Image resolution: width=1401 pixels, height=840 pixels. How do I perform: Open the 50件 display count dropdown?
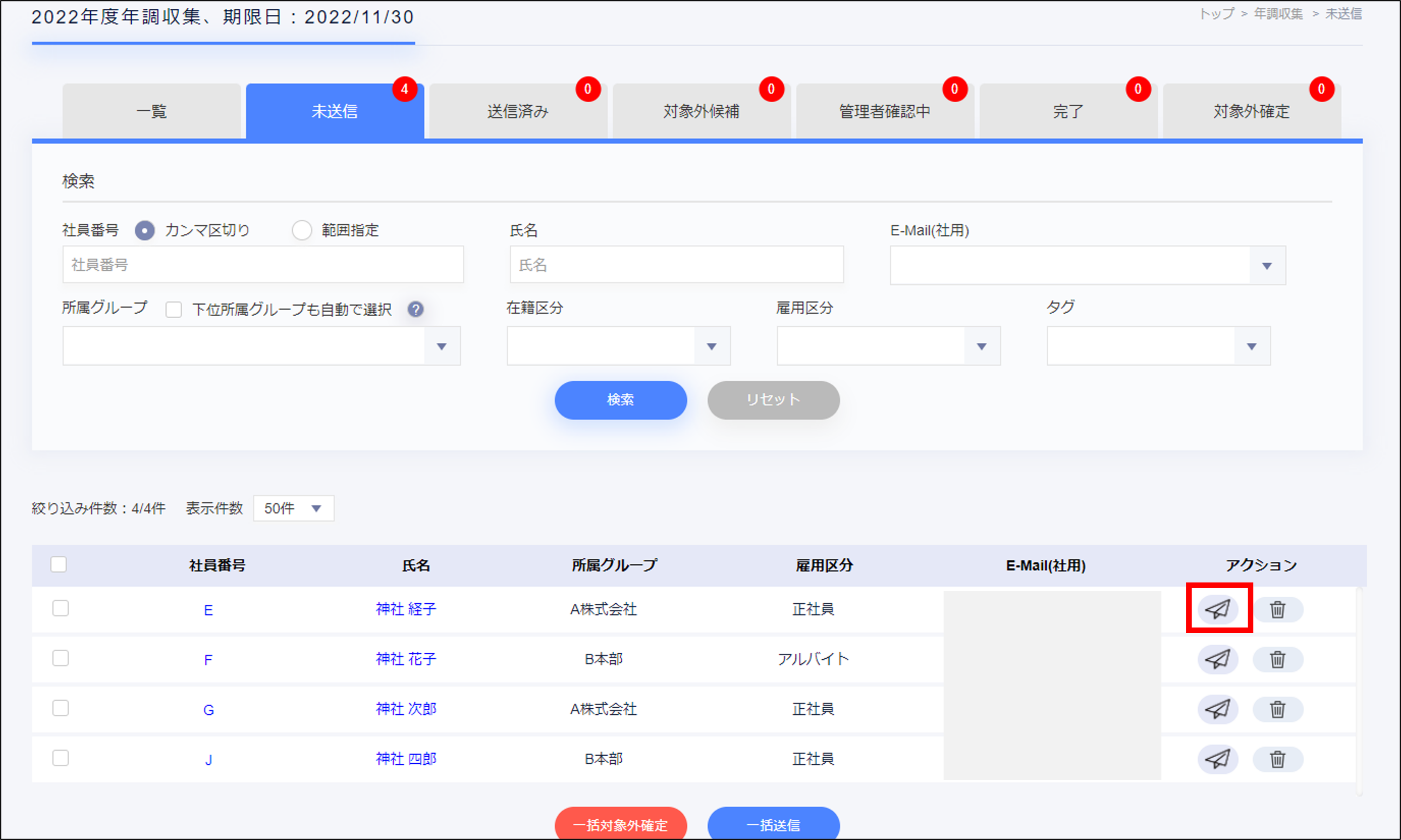[293, 508]
